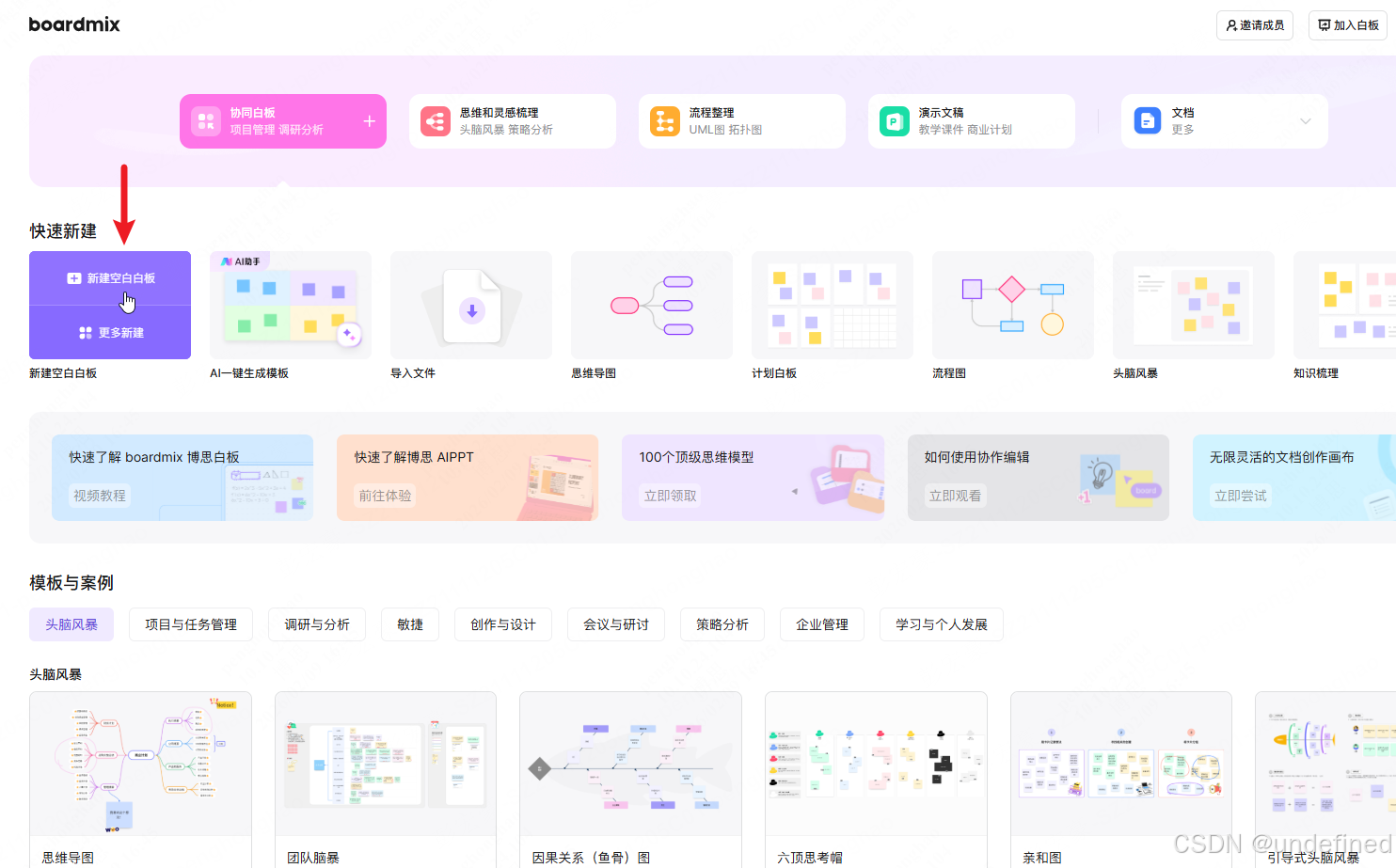1396x868 pixels.
Task: Click the join whiteboard board icon
Action: pos(1325,25)
